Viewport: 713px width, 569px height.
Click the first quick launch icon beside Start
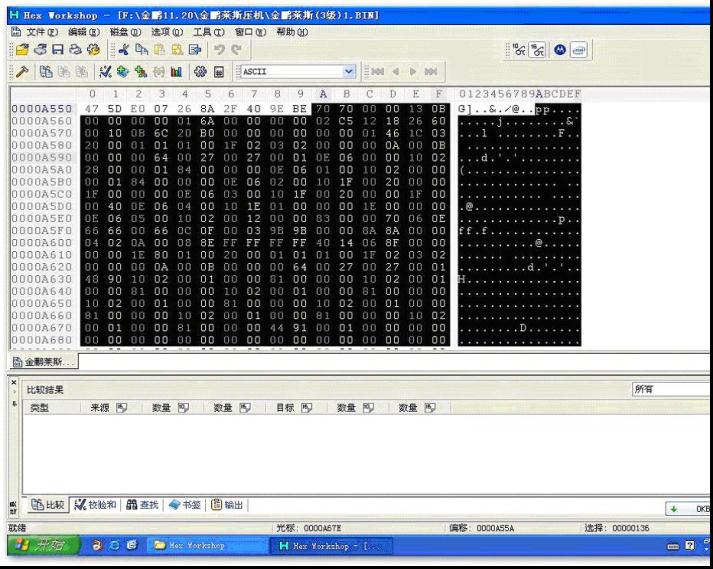point(96,545)
